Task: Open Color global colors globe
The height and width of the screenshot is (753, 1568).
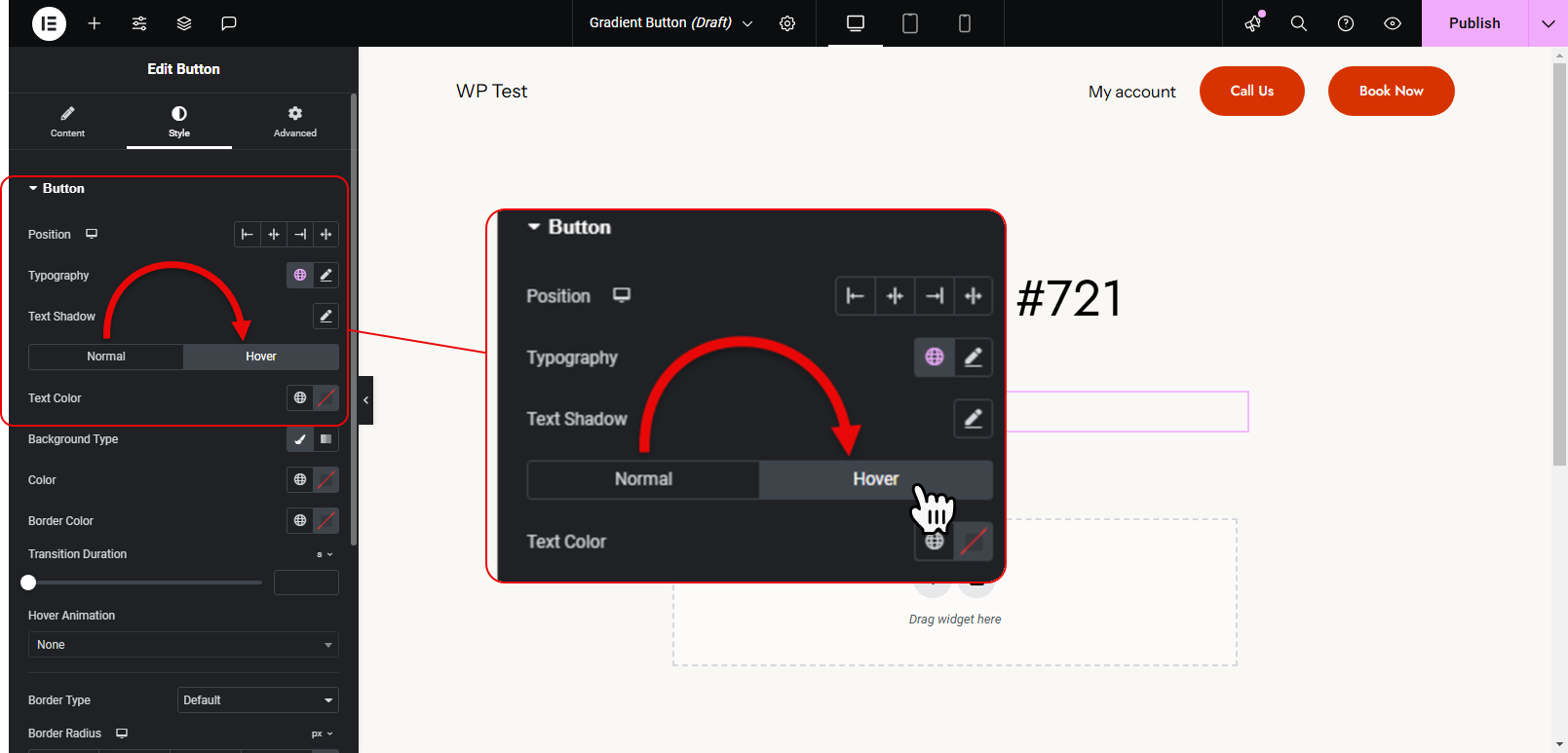Action: [300, 480]
